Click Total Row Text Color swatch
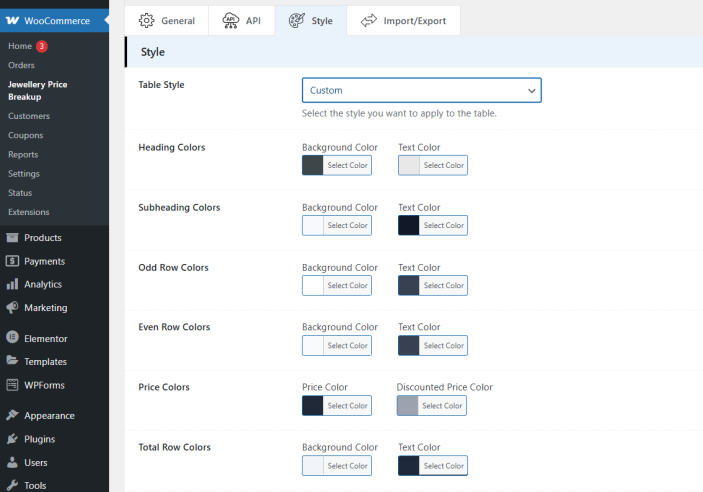 point(409,466)
